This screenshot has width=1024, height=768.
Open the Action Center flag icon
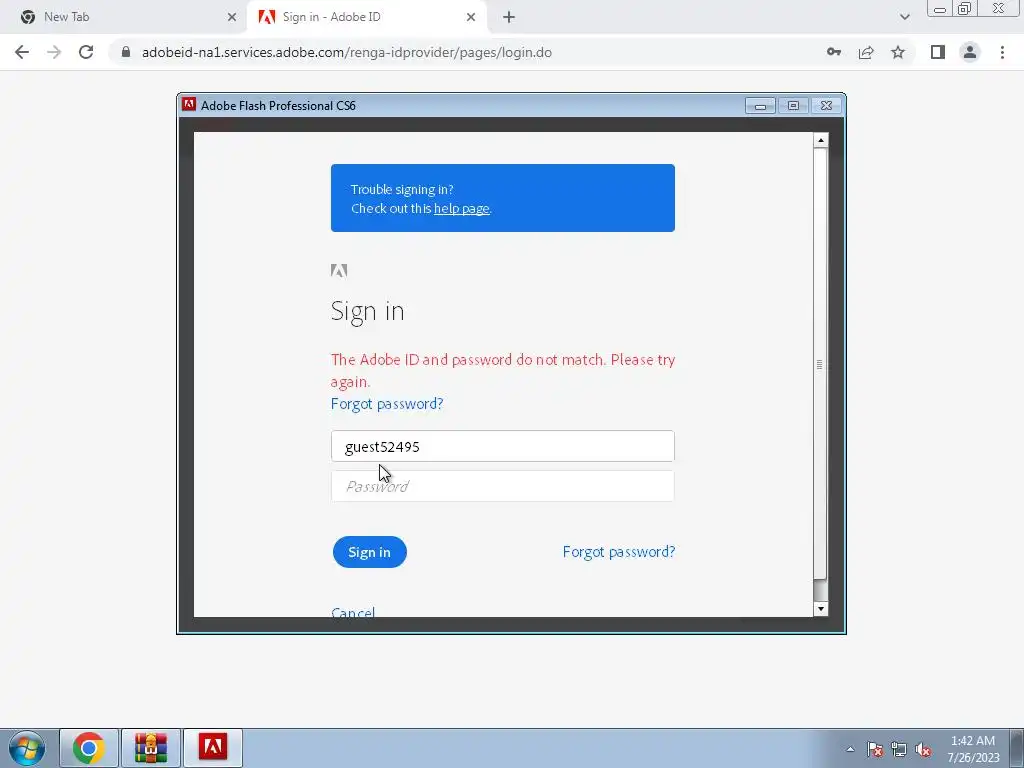coord(874,749)
